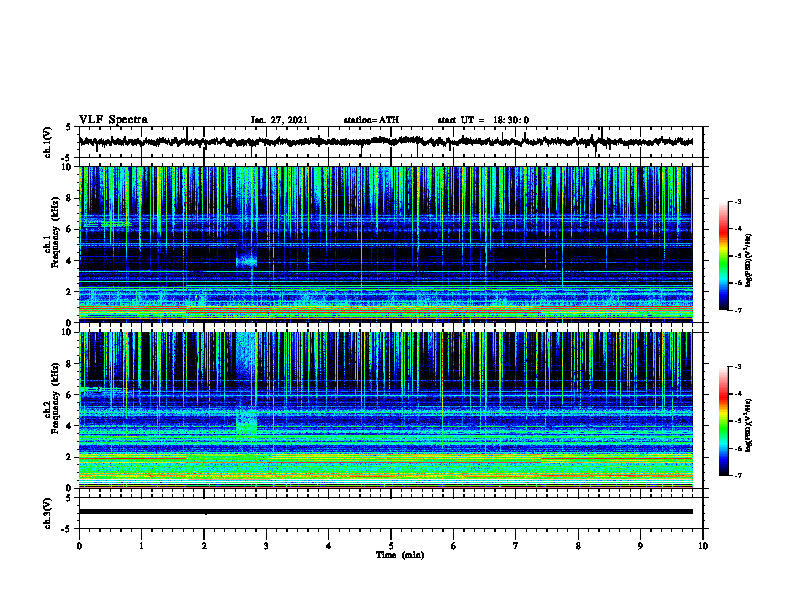Click the green 6 kHz streak at start of ch.1 spectrogram
Screen dimensions: 792x612
(107, 224)
